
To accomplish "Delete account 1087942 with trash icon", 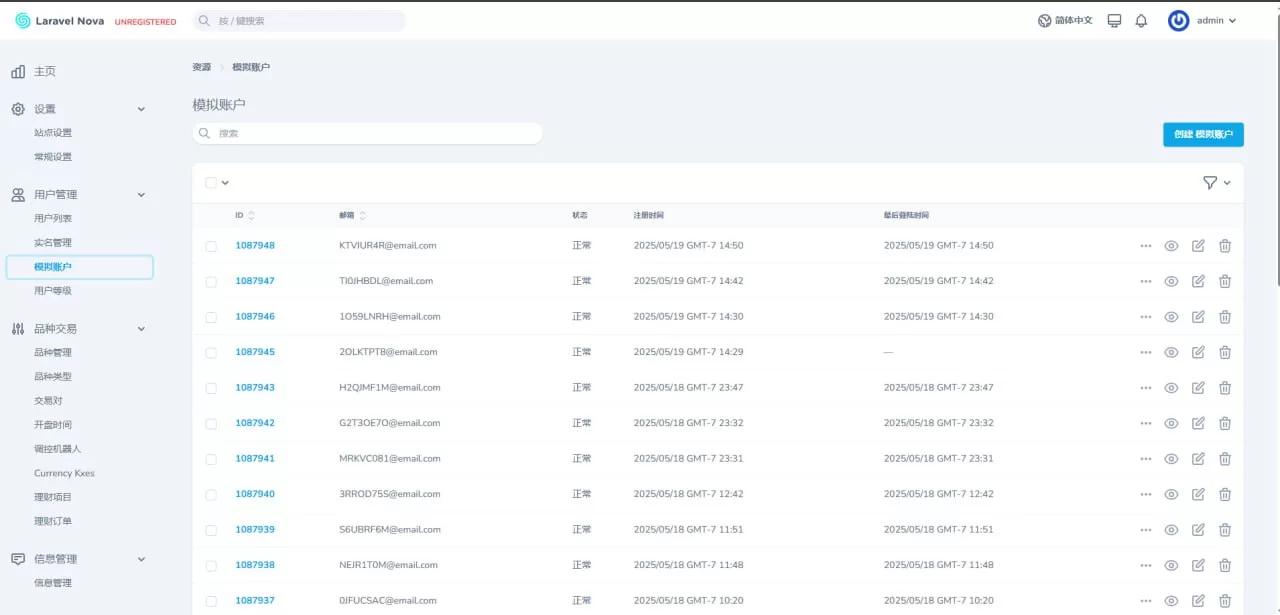I will [1225, 424].
